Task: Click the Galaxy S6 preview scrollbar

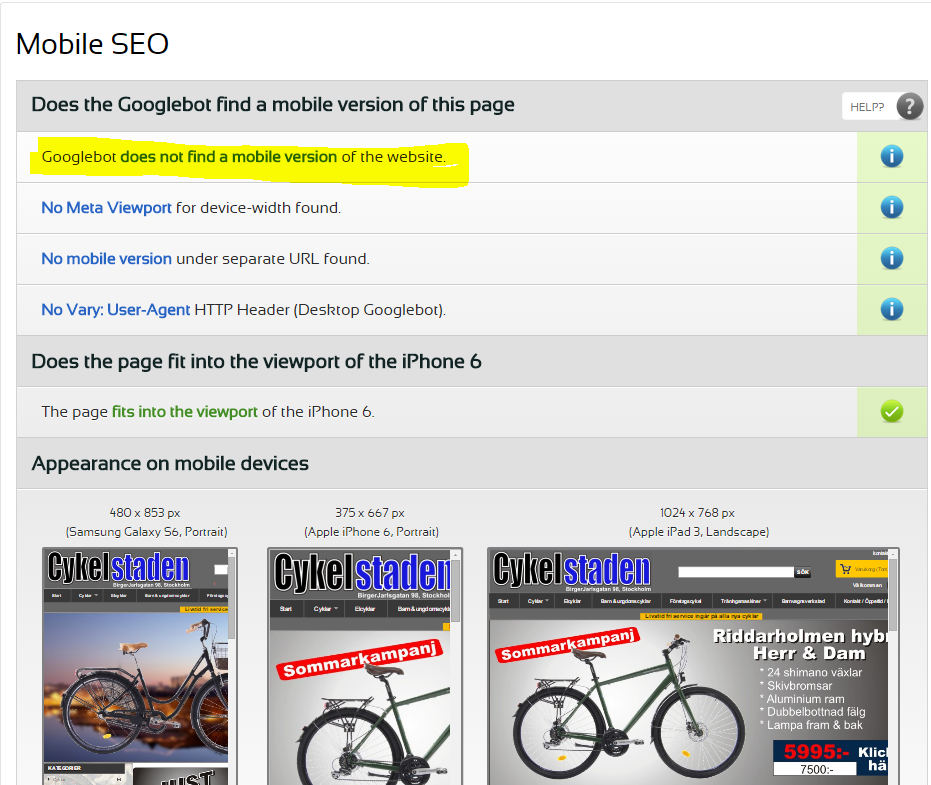Action: pyautogui.click(x=232, y=666)
